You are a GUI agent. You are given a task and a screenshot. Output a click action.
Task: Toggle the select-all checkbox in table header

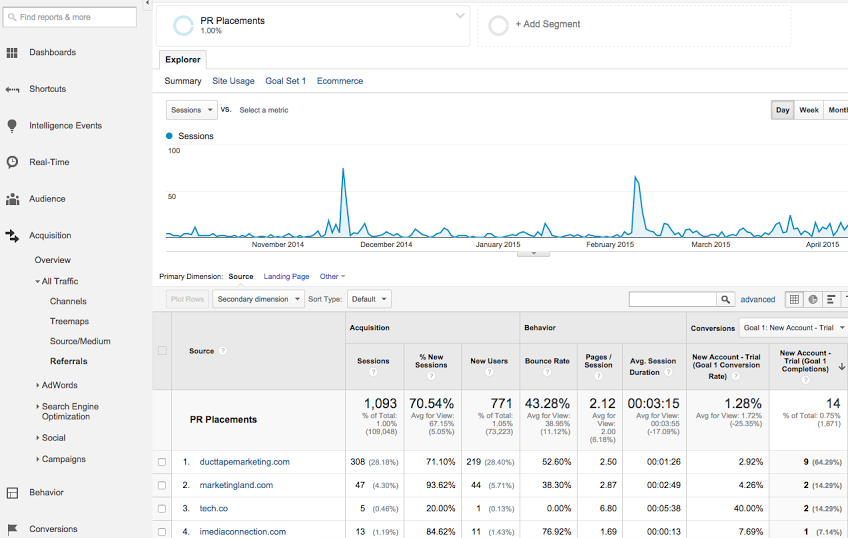pos(162,351)
